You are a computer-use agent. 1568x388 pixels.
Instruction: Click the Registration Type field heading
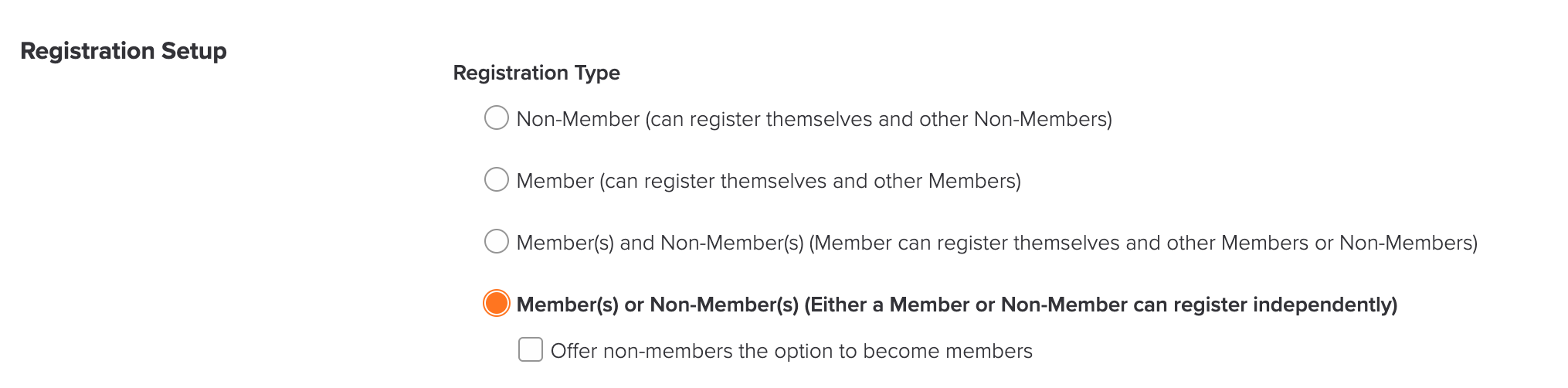tap(536, 73)
